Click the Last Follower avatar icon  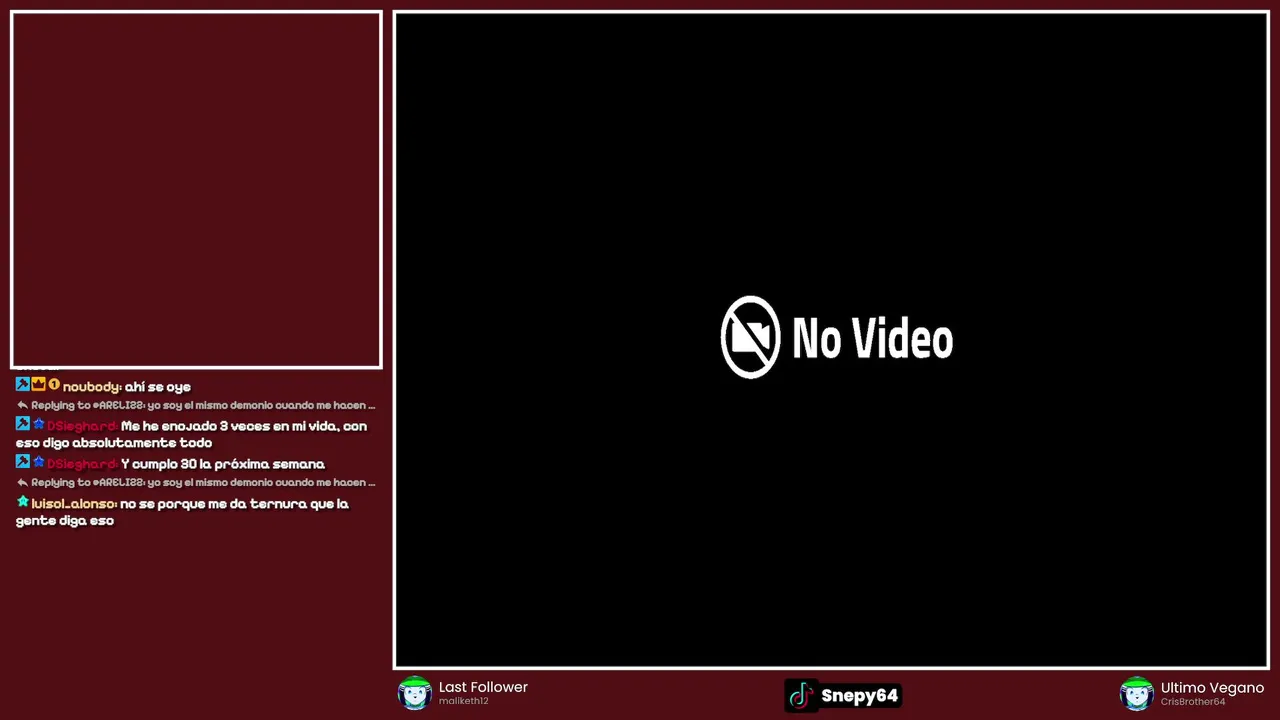[414, 693]
